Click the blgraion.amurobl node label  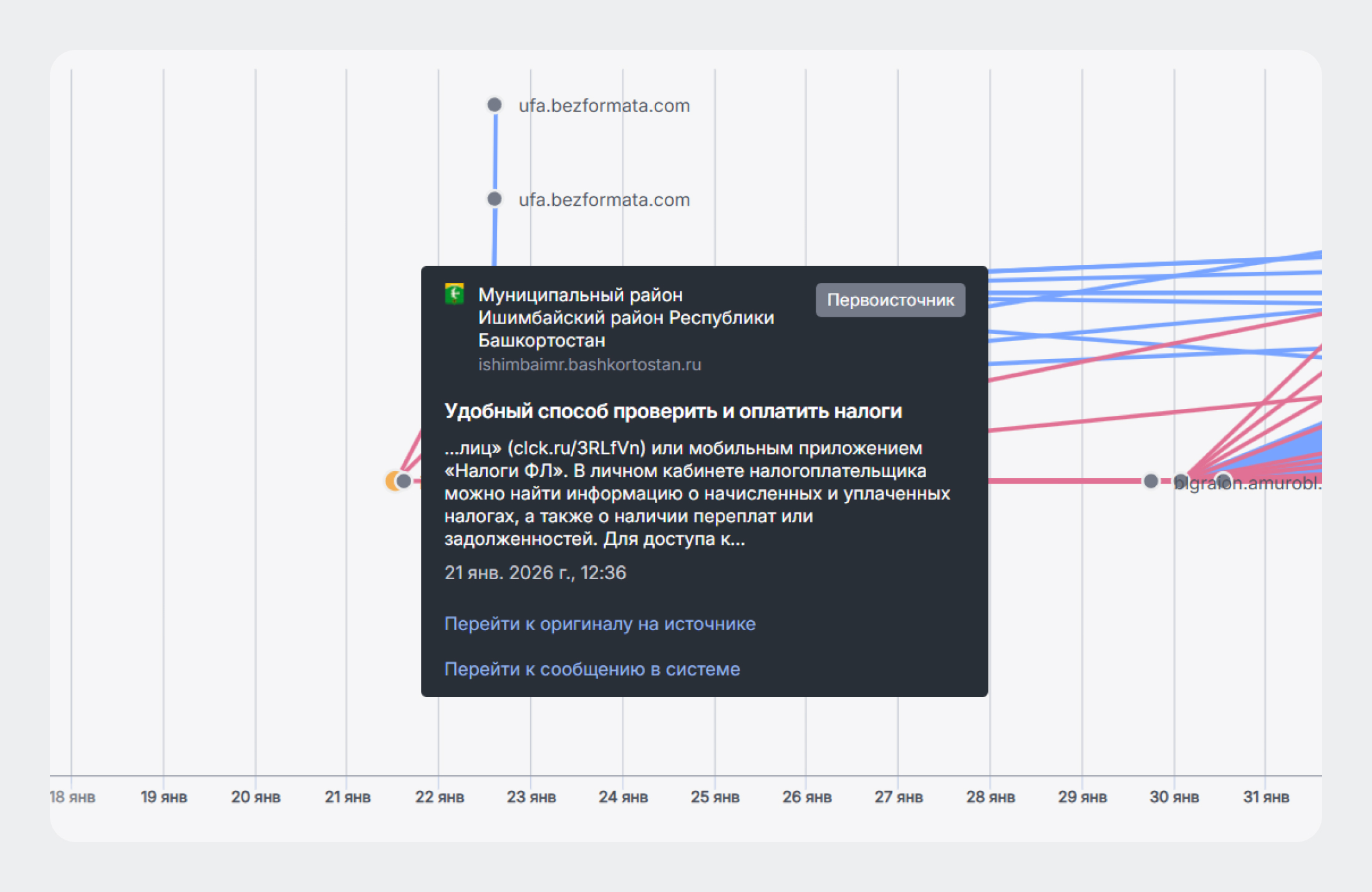[1247, 483]
